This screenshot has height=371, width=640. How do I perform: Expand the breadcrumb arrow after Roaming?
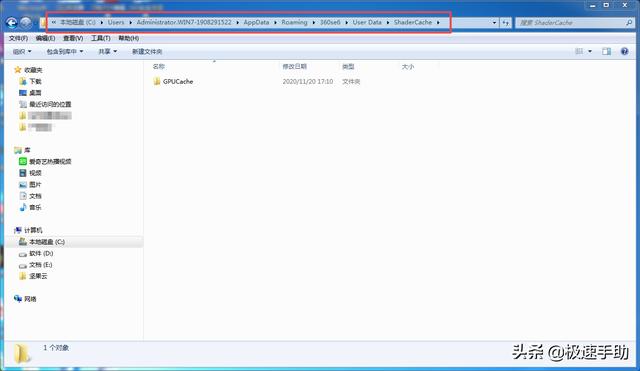(314, 22)
